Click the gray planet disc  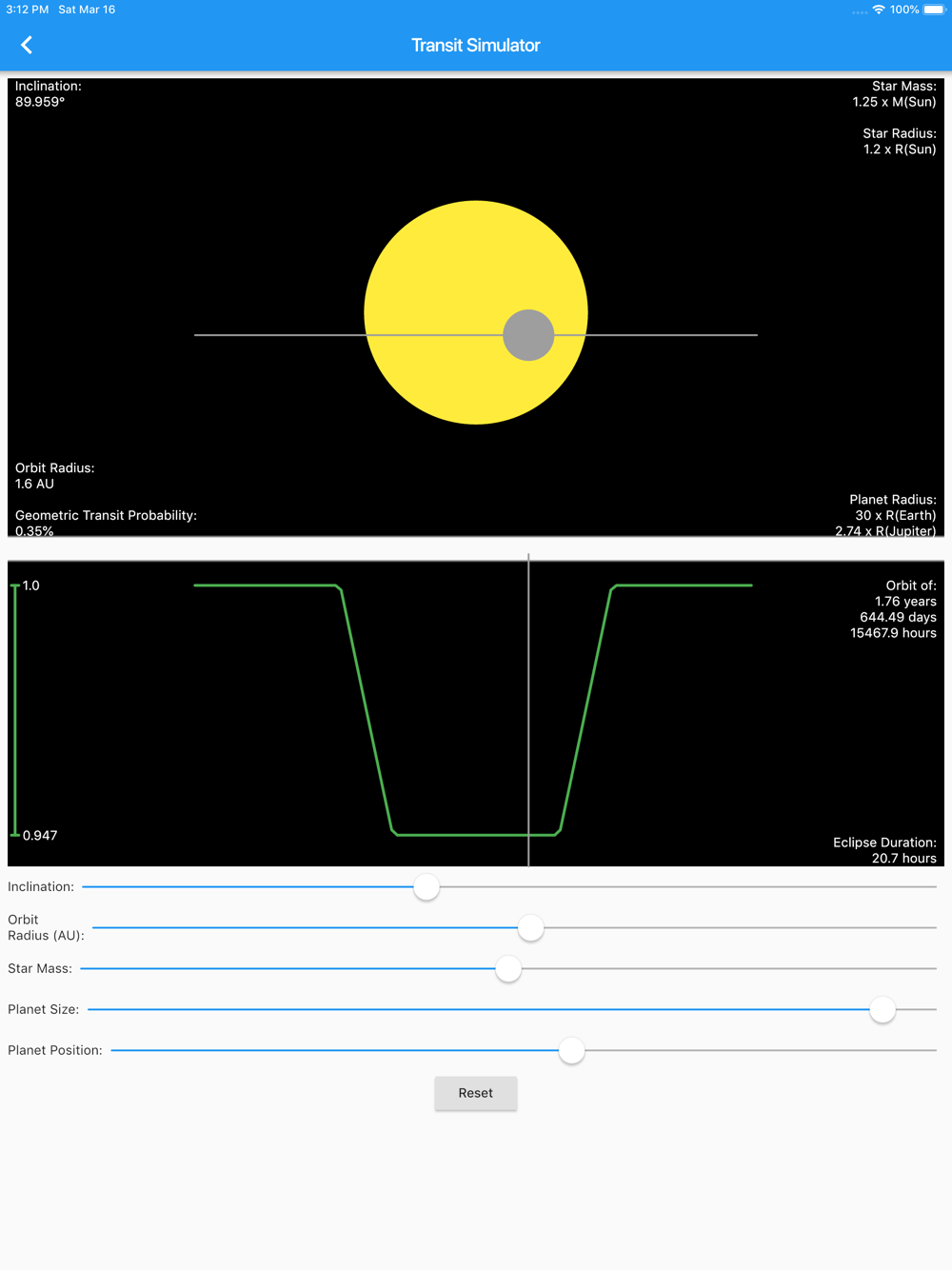point(528,335)
